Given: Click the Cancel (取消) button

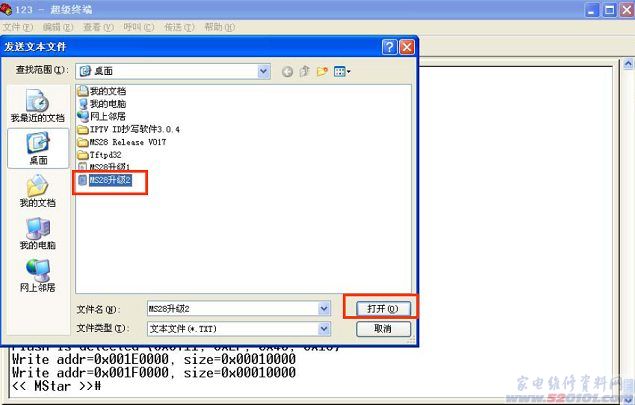Looking at the screenshot, I should (x=381, y=328).
